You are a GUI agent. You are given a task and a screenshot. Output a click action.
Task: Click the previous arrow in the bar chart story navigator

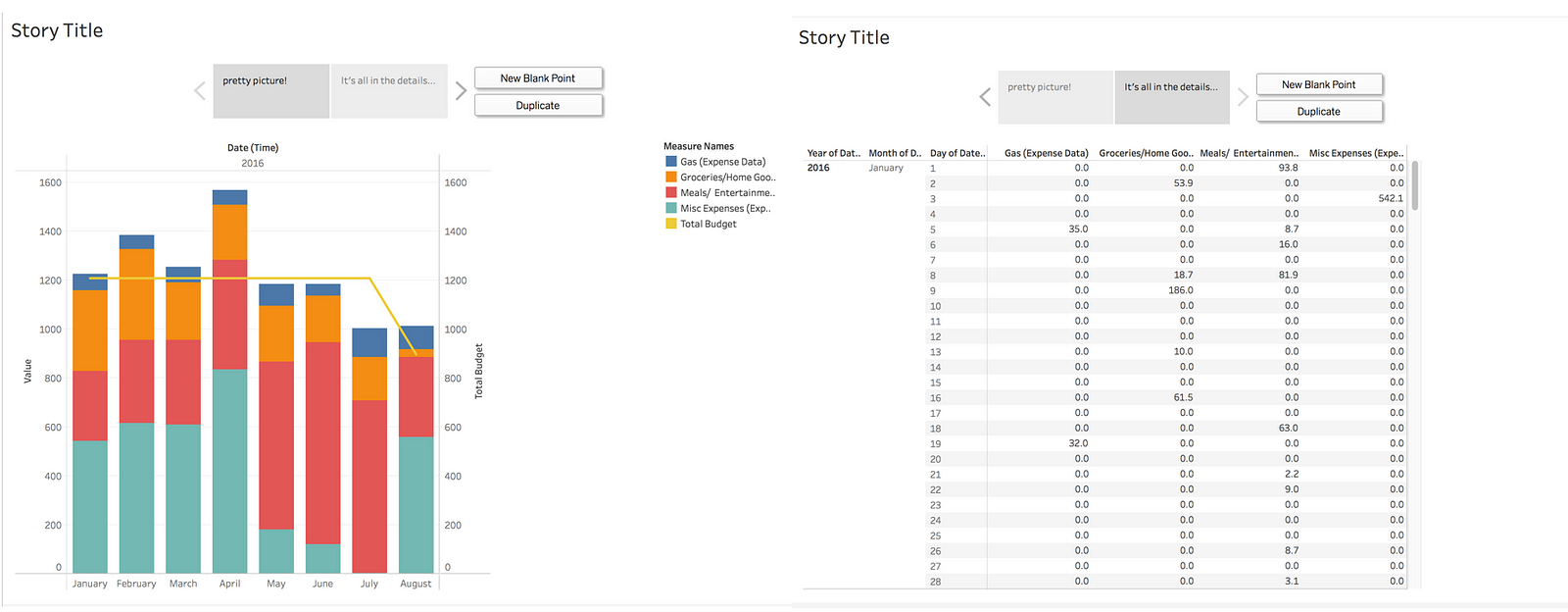200,91
